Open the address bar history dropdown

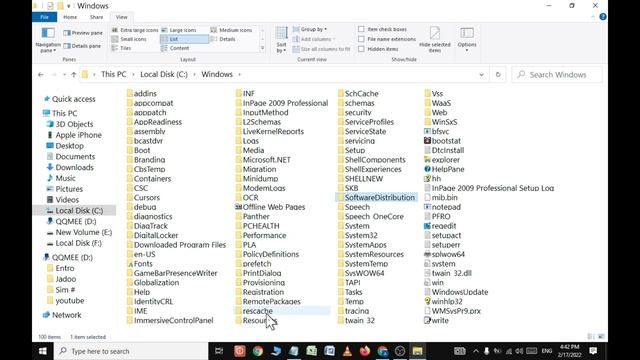[x=482, y=75]
